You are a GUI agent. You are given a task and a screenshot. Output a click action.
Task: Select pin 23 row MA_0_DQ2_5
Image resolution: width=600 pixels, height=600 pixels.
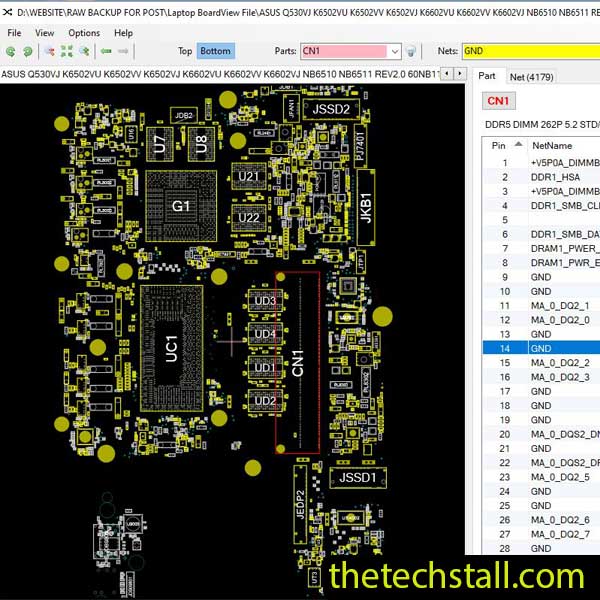(541, 477)
